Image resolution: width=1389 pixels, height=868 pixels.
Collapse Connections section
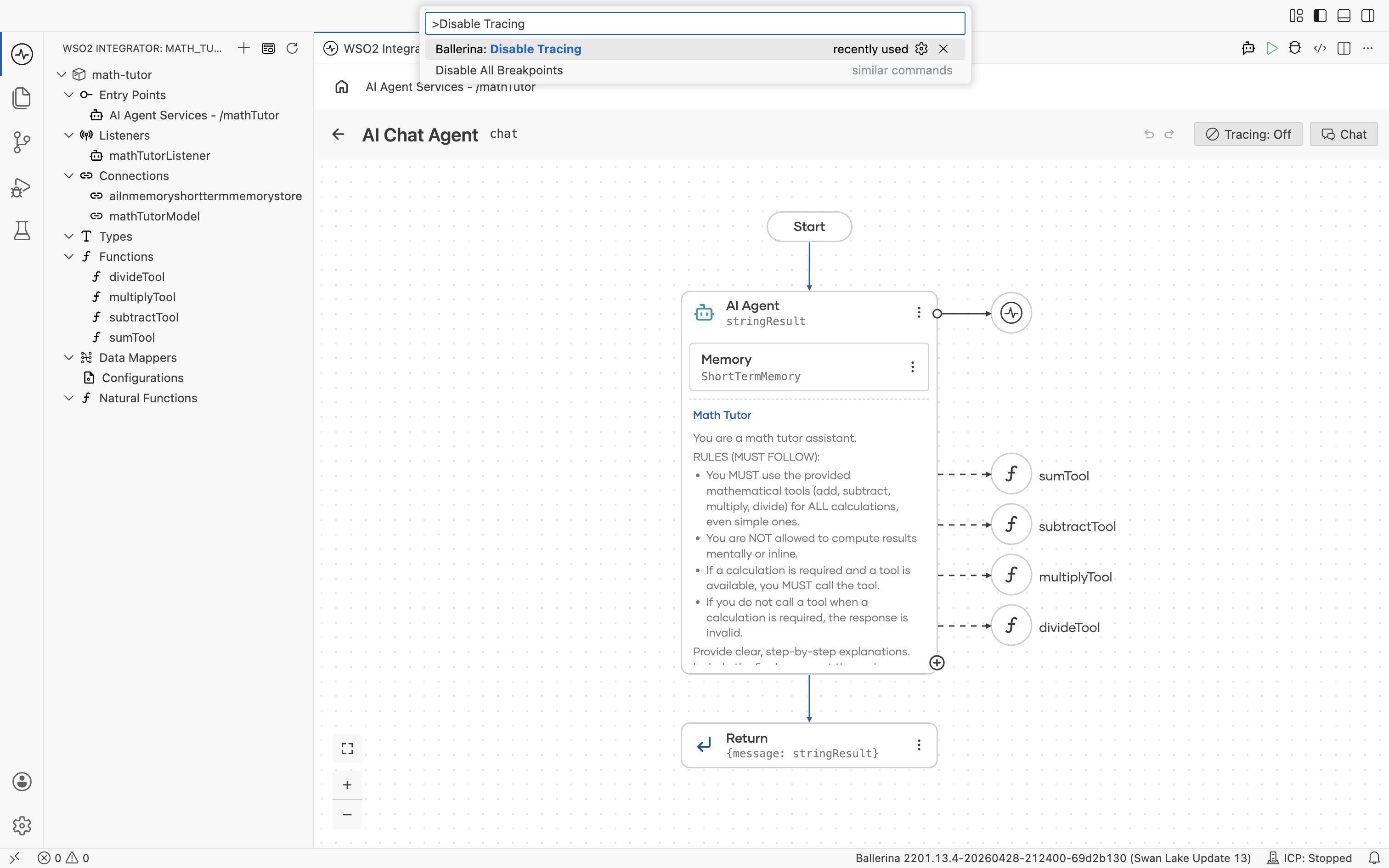[x=69, y=175]
